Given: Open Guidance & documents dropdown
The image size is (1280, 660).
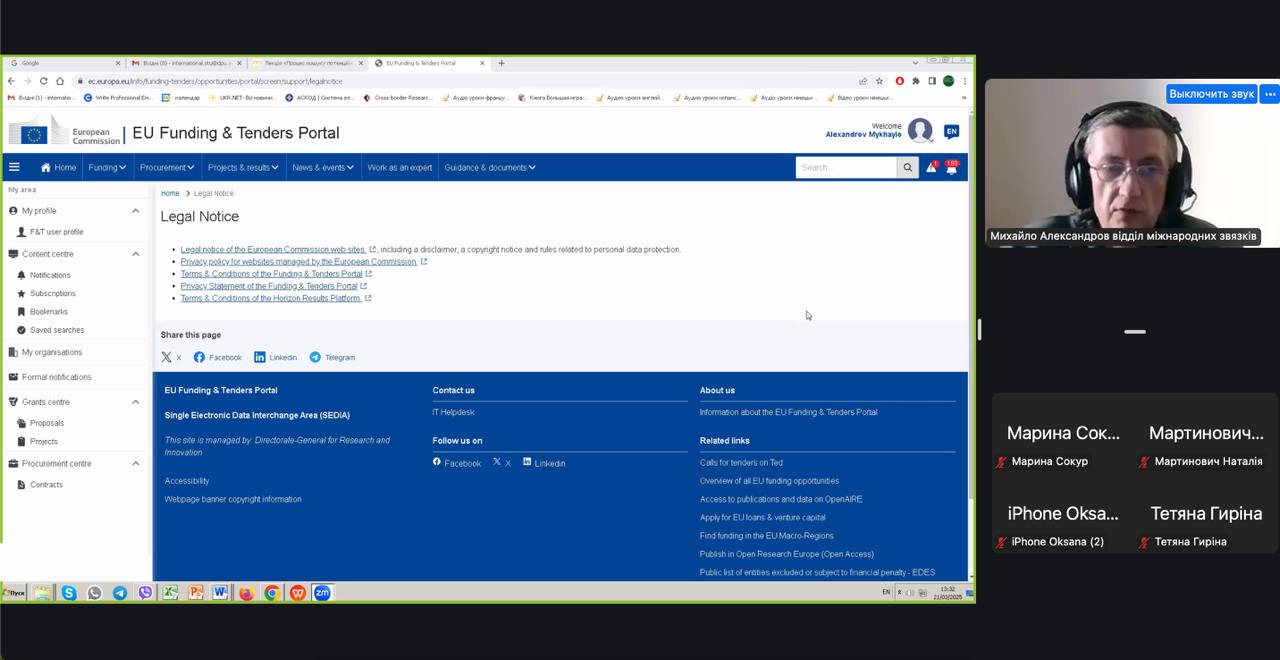Looking at the screenshot, I should (490, 167).
